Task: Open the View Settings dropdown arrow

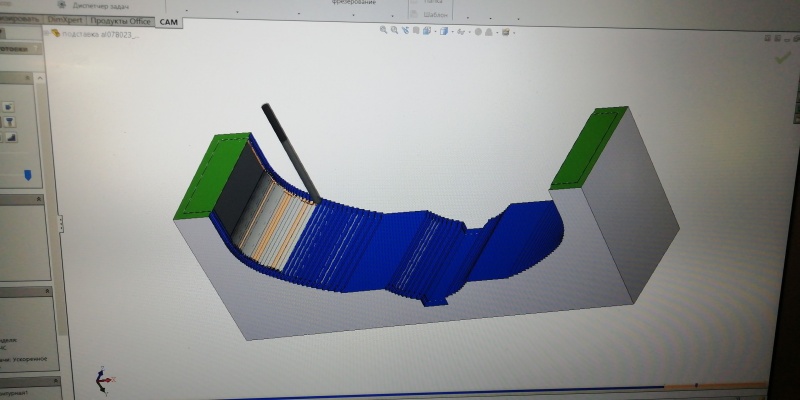Action: point(513,33)
